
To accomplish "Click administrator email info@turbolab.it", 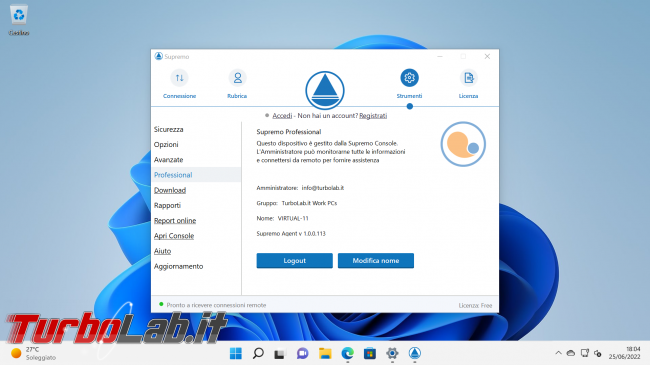I will (323, 188).
